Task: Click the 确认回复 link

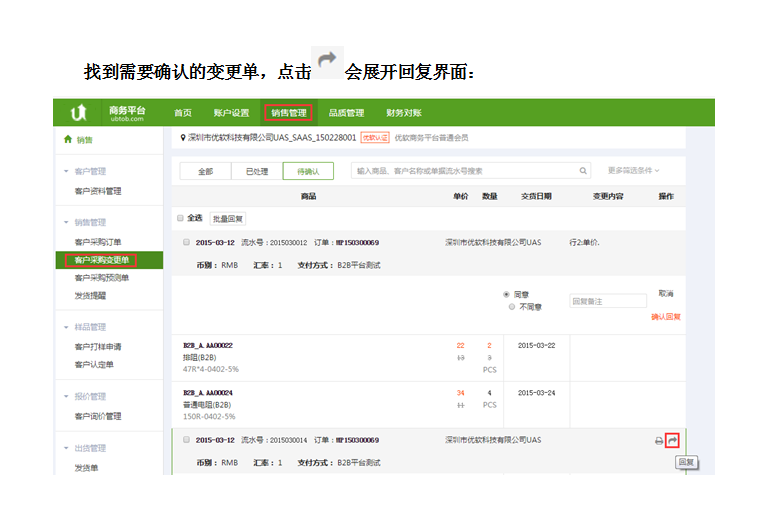Action: [x=665, y=317]
